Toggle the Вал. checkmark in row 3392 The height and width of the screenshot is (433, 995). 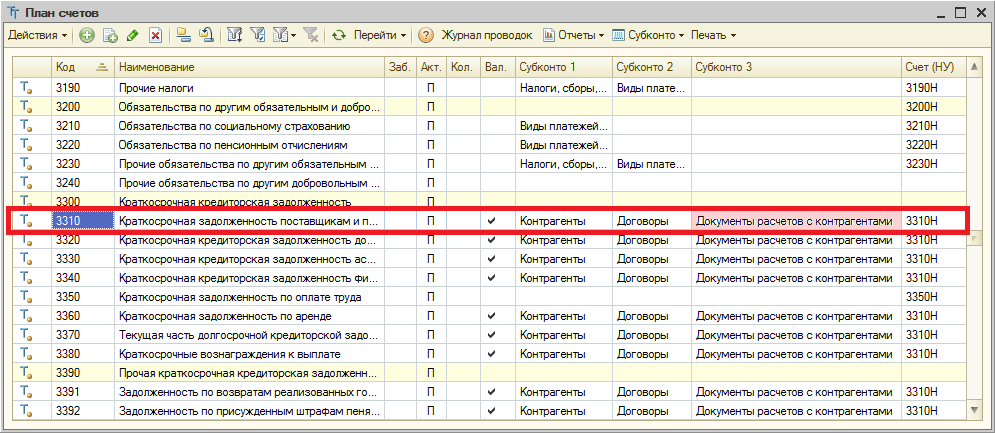coord(490,411)
